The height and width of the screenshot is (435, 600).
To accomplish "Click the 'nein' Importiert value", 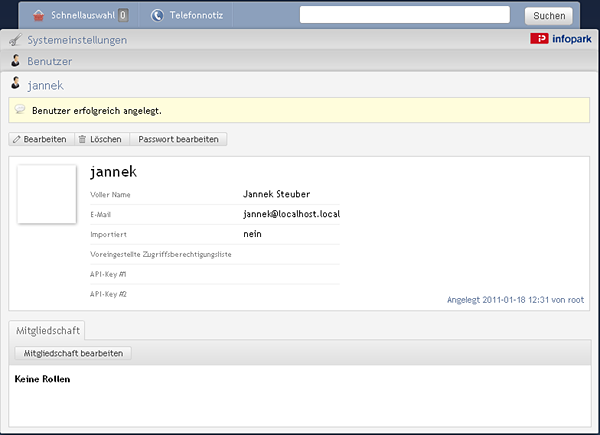I will 253,234.
